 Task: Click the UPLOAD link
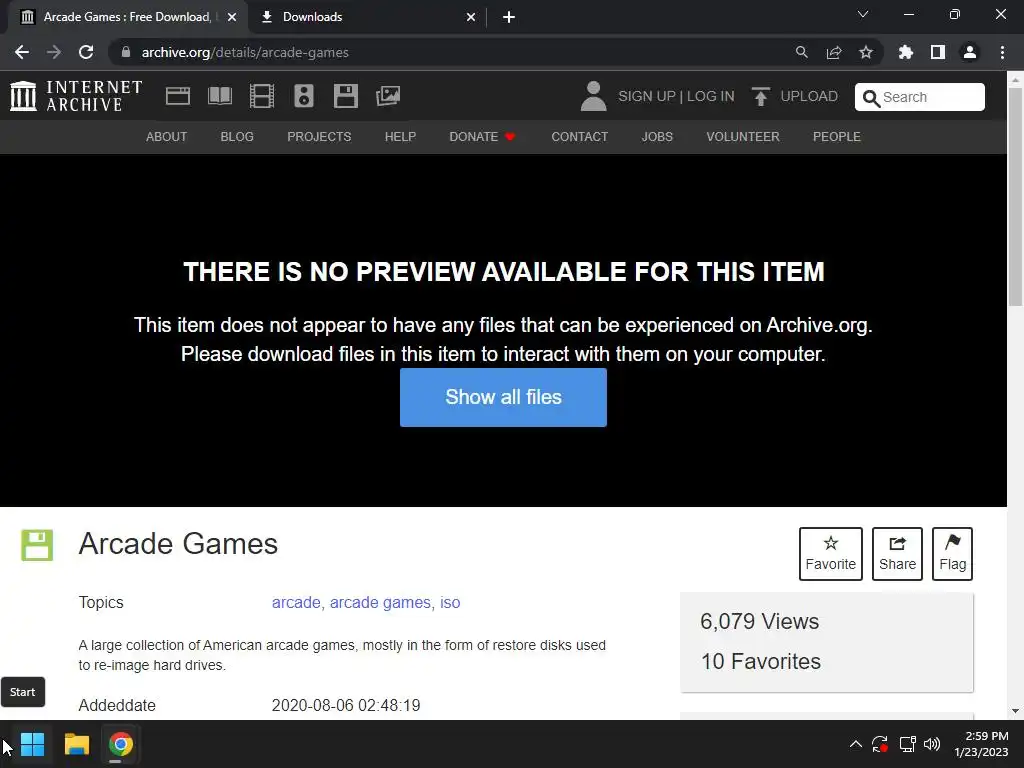808,96
